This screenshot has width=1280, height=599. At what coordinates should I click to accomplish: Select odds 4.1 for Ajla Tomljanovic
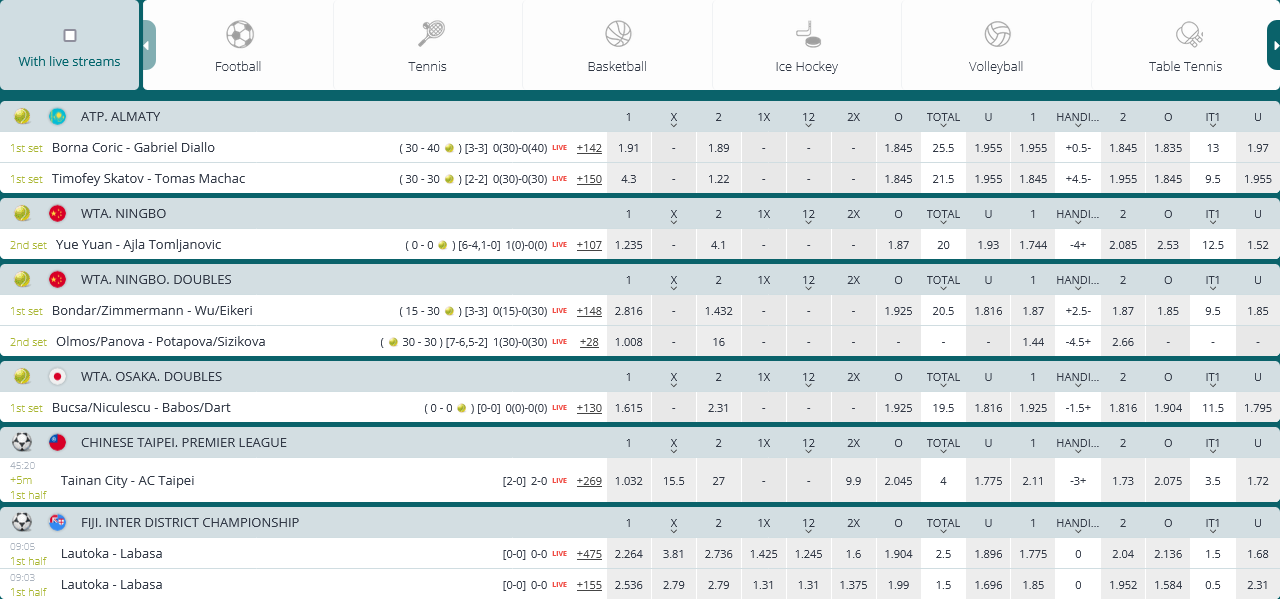(719, 244)
